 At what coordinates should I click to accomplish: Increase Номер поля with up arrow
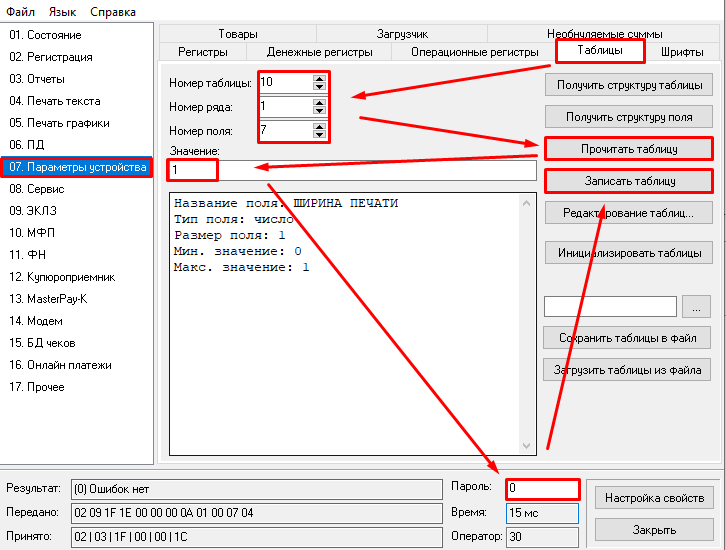tap(319, 125)
